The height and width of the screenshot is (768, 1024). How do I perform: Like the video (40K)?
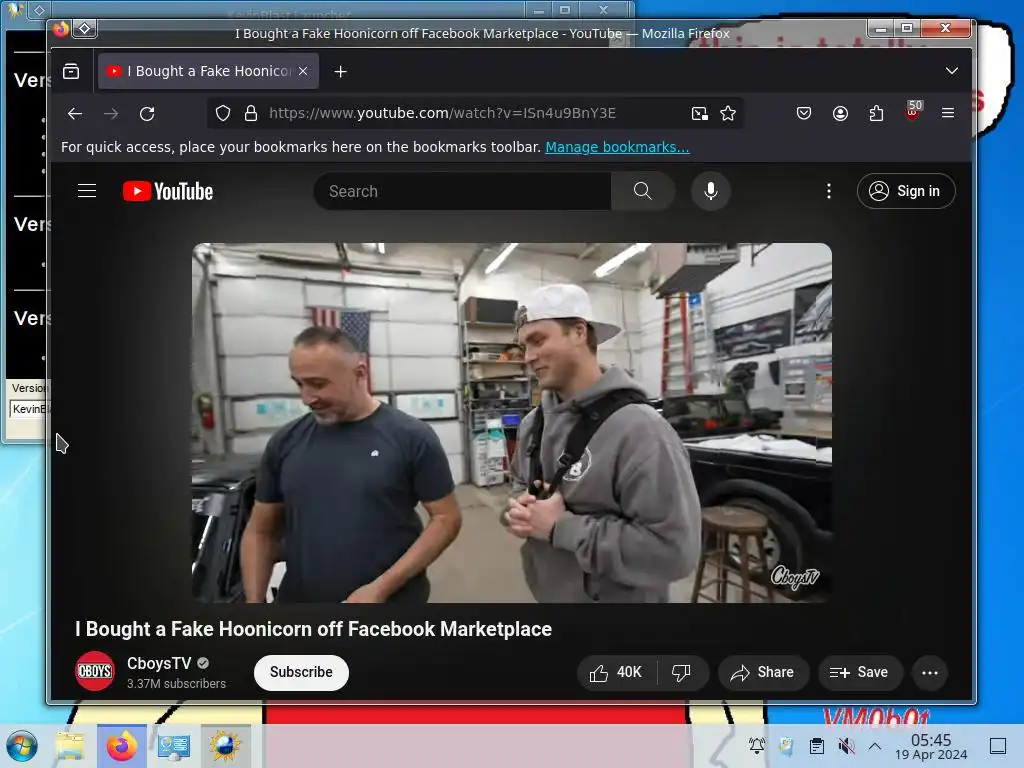click(616, 673)
